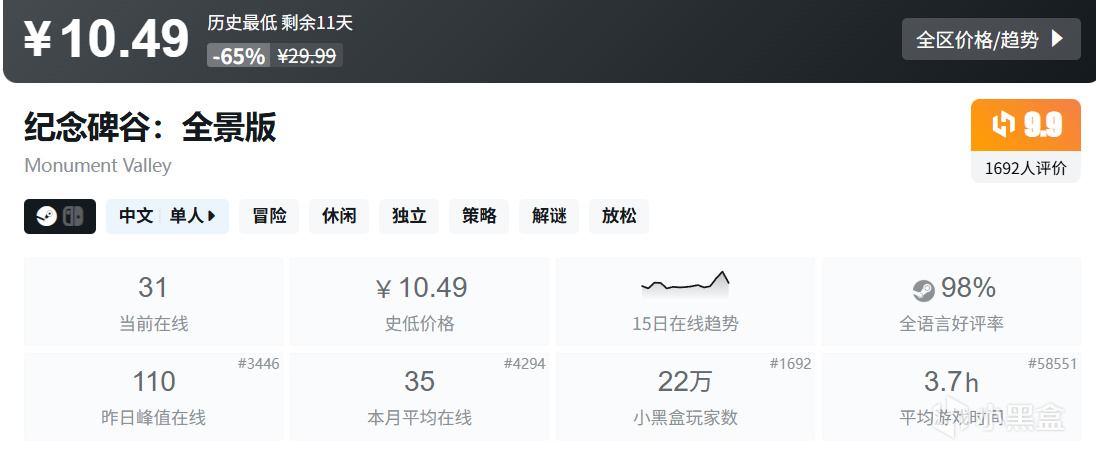Click the 本月平均在线 stat showing 35
The width and height of the screenshot is (1096, 450).
click(x=419, y=396)
